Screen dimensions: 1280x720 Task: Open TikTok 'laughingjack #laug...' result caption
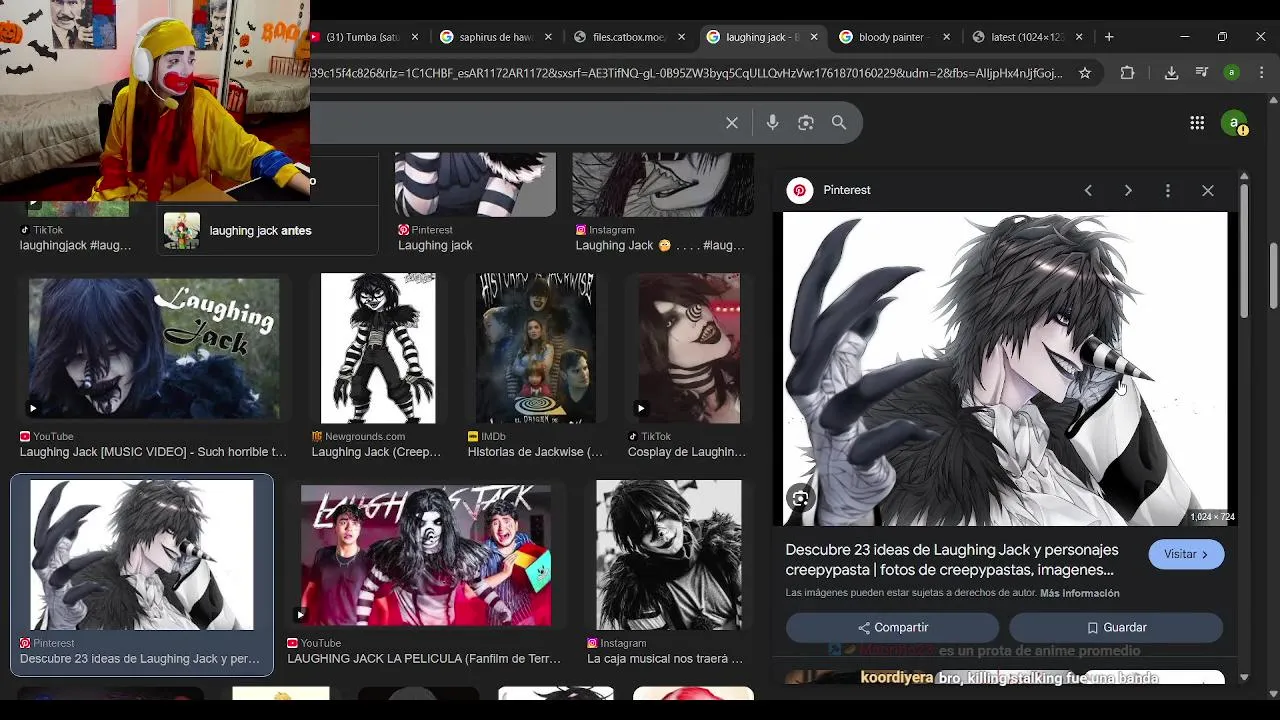pyautogui.click(x=75, y=245)
